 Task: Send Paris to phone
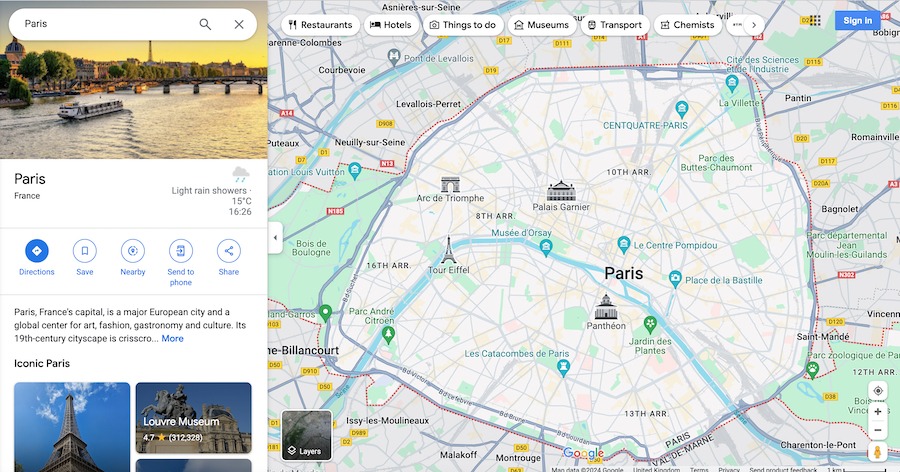180,262
